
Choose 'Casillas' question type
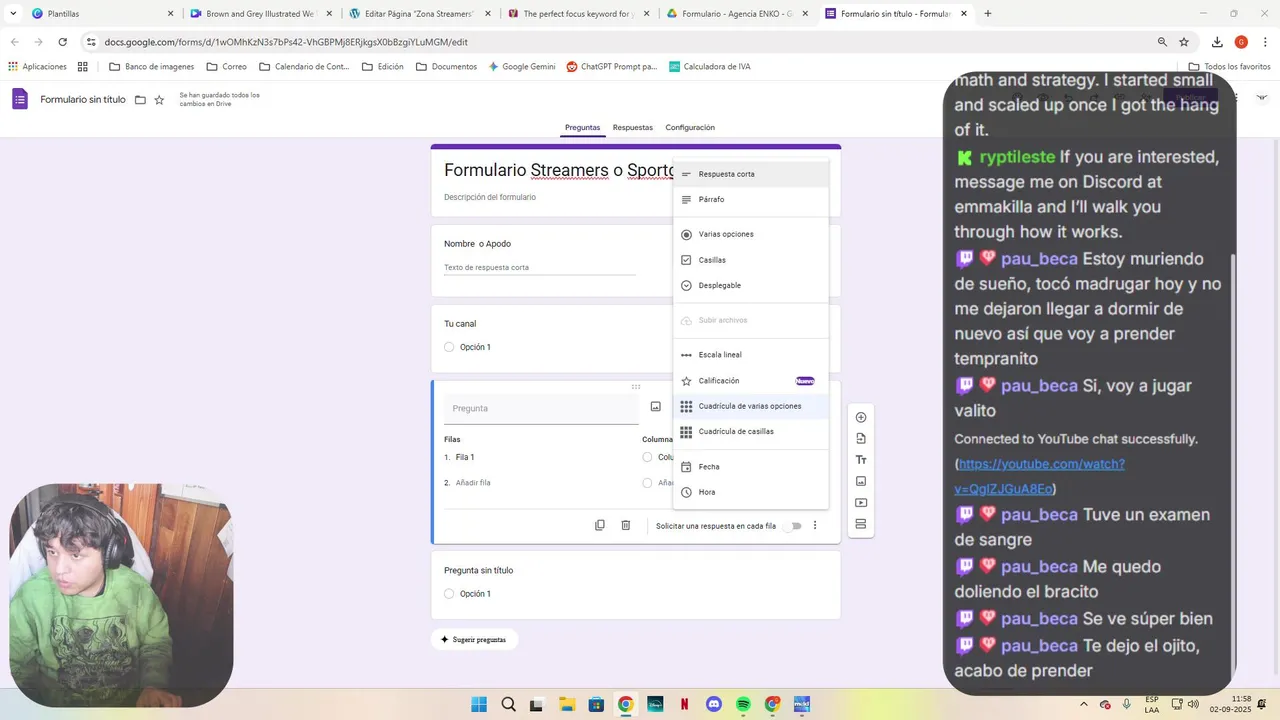pos(751,260)
